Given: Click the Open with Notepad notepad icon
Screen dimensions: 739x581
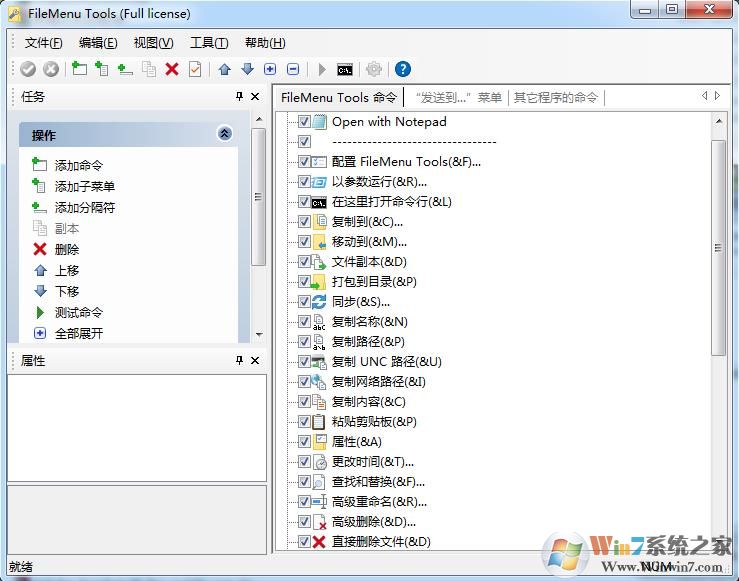Looking at the screenshot, I should (320, 122).
